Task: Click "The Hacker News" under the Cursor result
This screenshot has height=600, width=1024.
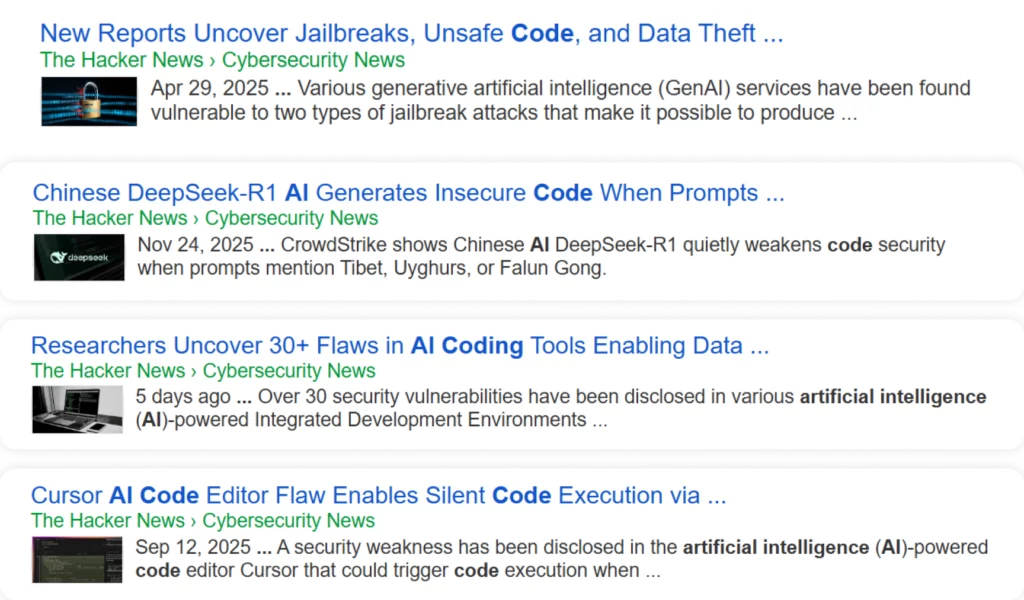Action: coord(108,521)
